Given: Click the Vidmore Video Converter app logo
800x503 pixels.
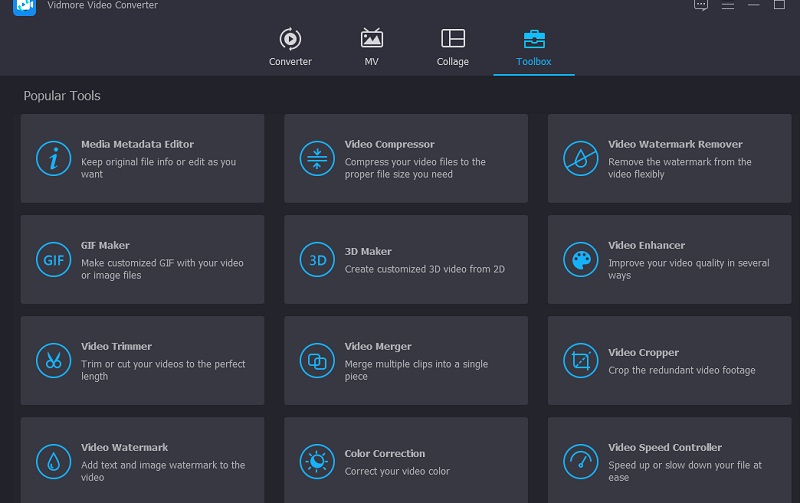Looking at the screenshot, I should 25,6.
